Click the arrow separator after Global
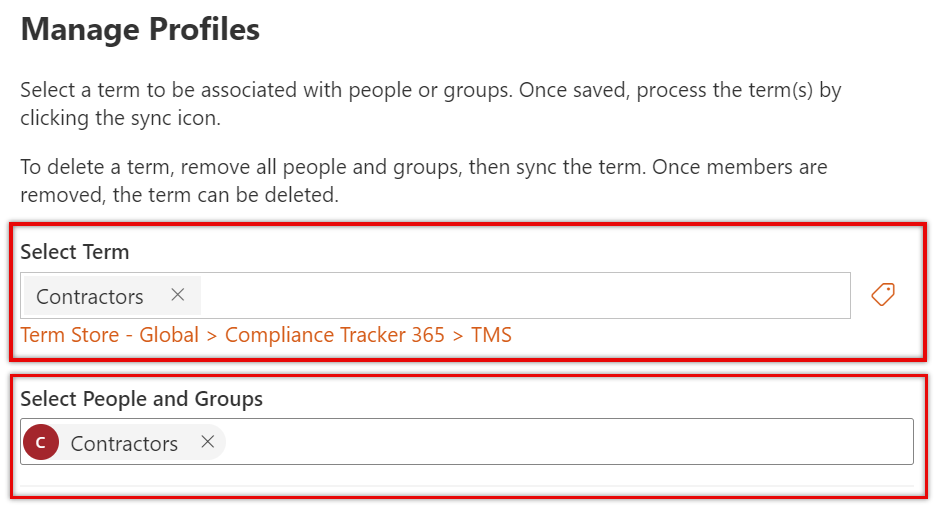Viewport: 938px width, 508px height. coord(212,336)
